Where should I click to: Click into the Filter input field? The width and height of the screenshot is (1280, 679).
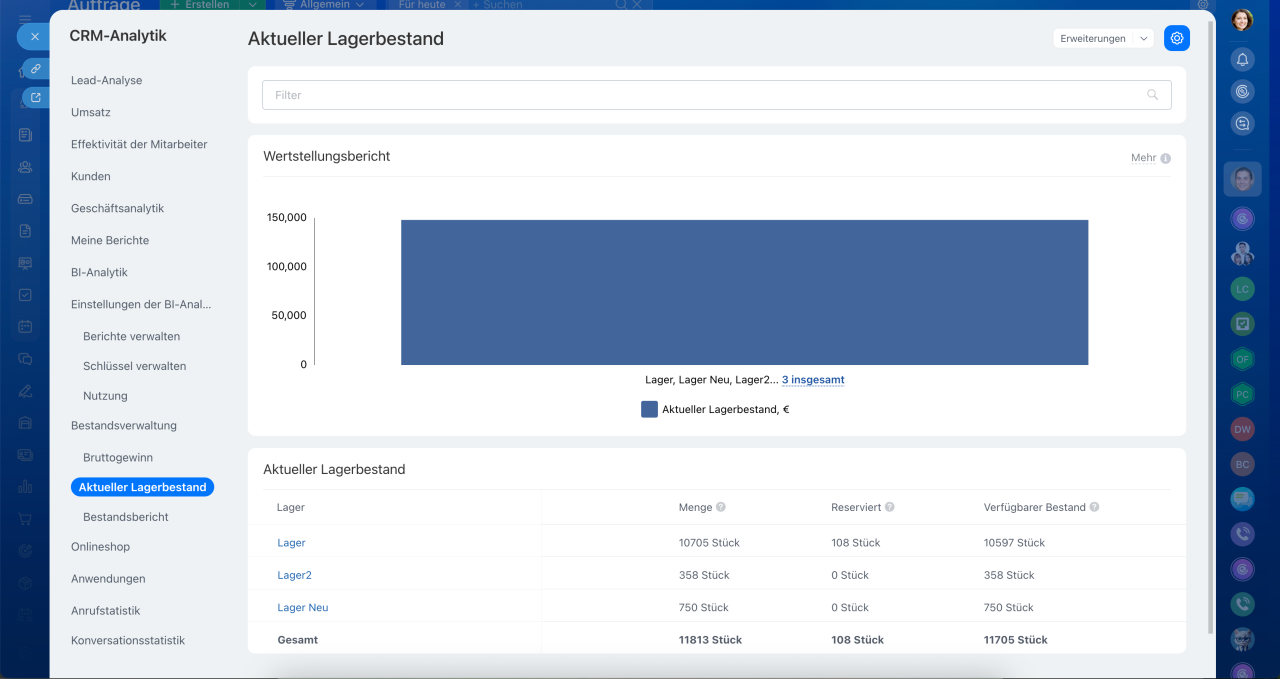[x=700, y=95]
